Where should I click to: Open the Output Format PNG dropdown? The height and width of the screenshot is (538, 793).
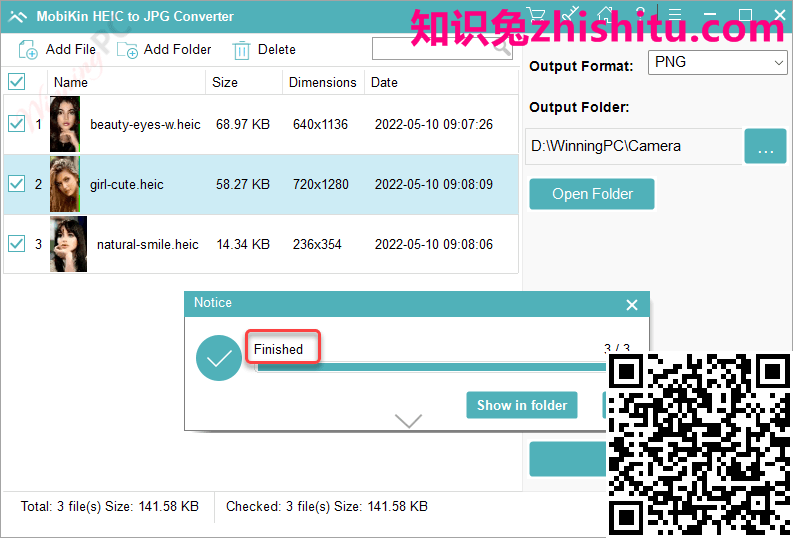click(718, 63)
